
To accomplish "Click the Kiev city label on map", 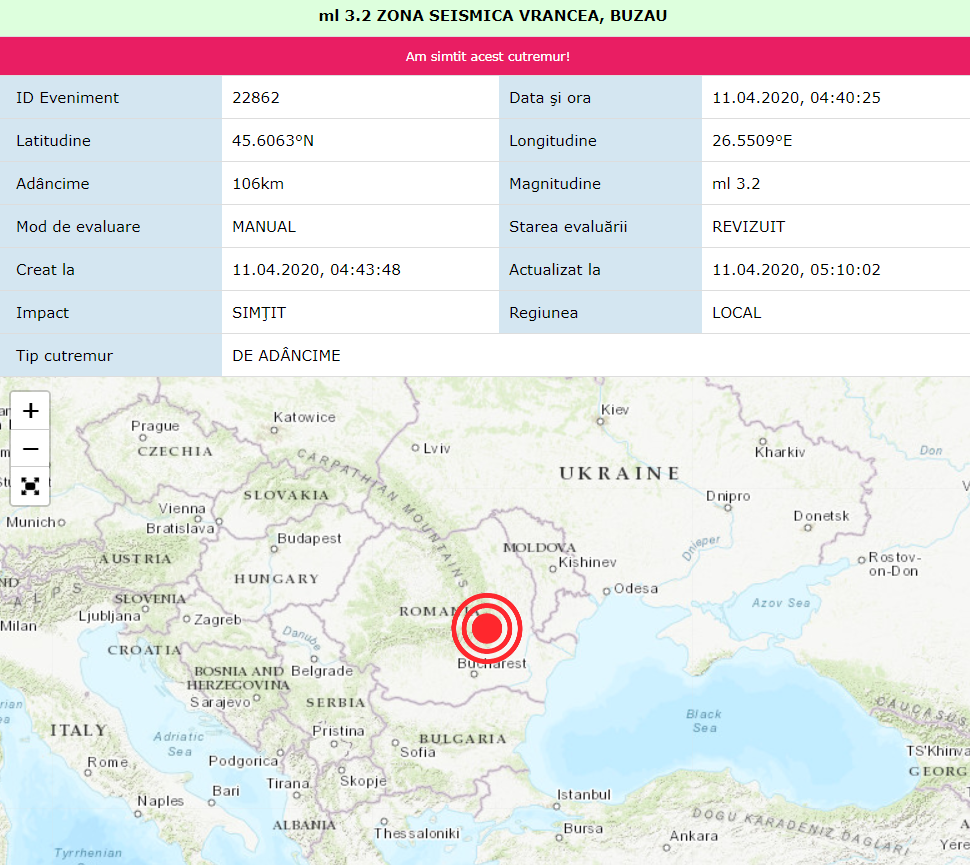I will (x=615, y=410).
